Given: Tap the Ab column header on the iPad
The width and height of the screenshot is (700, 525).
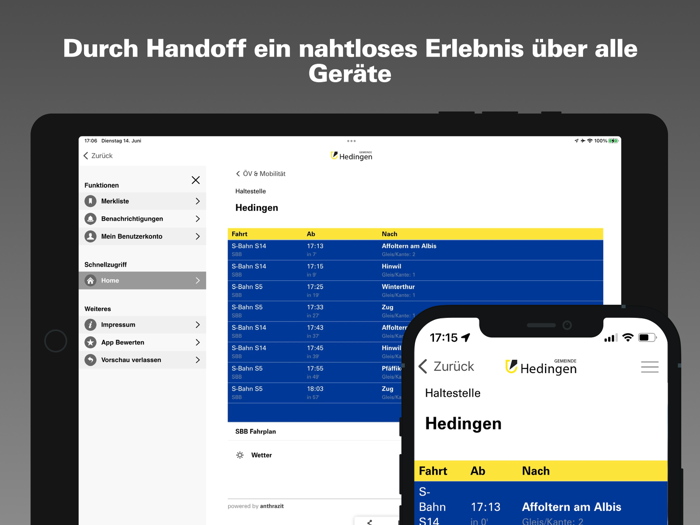Looking at the screenshot, I should [311, 234].
